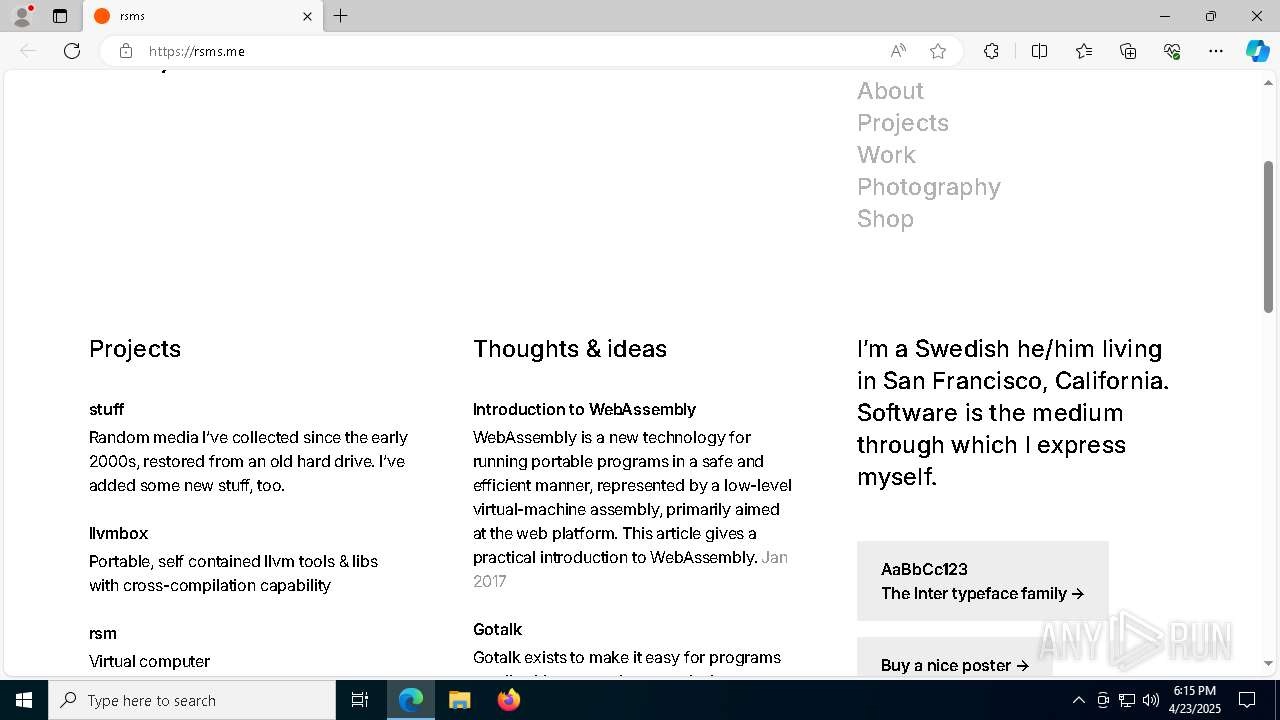Viewport: 1280px width, 720px height.
Task: Open the Photography navigation link
Action: click(x=929, y=187)
